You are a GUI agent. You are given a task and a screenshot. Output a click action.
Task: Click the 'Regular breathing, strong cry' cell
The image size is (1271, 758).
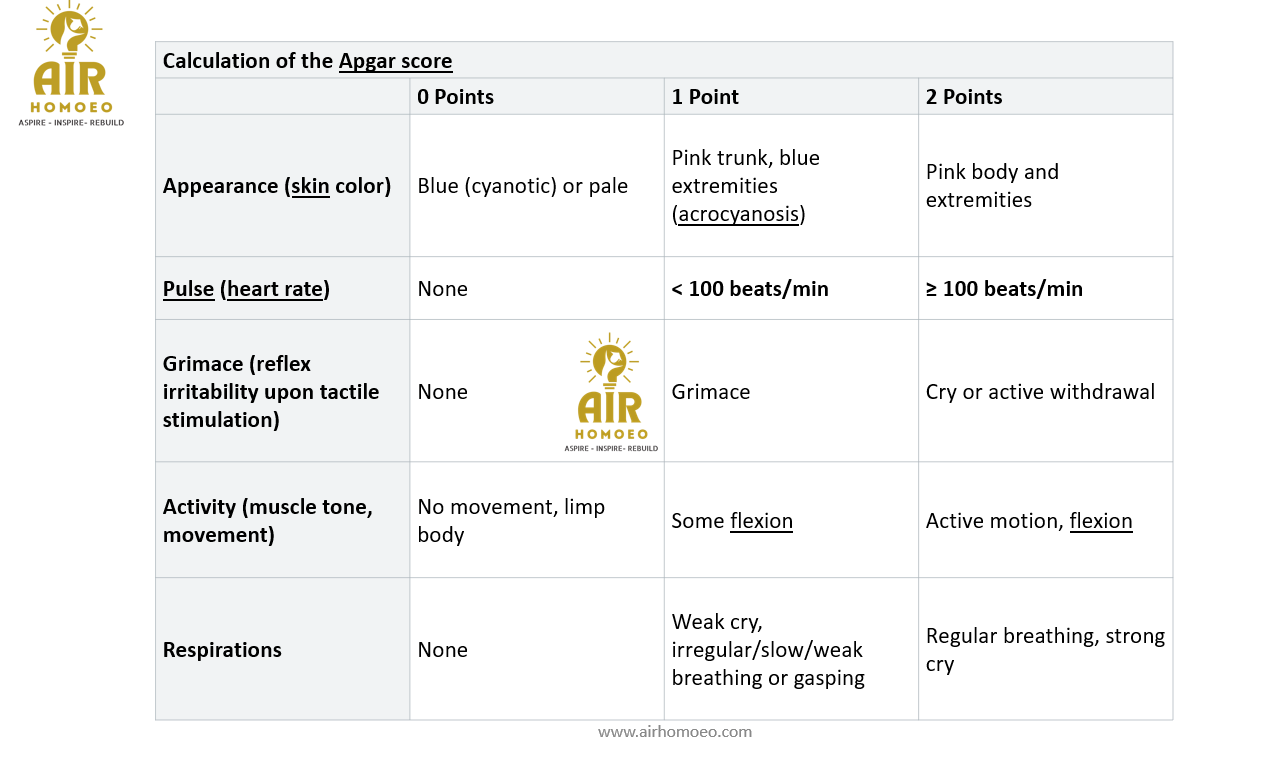pyautogui.click(x=1045, y=650)
